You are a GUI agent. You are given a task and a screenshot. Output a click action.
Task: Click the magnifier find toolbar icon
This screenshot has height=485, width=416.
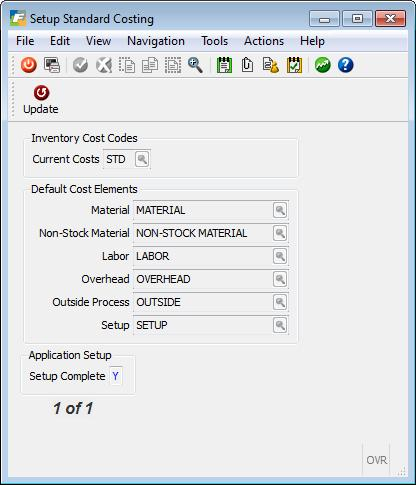pos(195,65)
